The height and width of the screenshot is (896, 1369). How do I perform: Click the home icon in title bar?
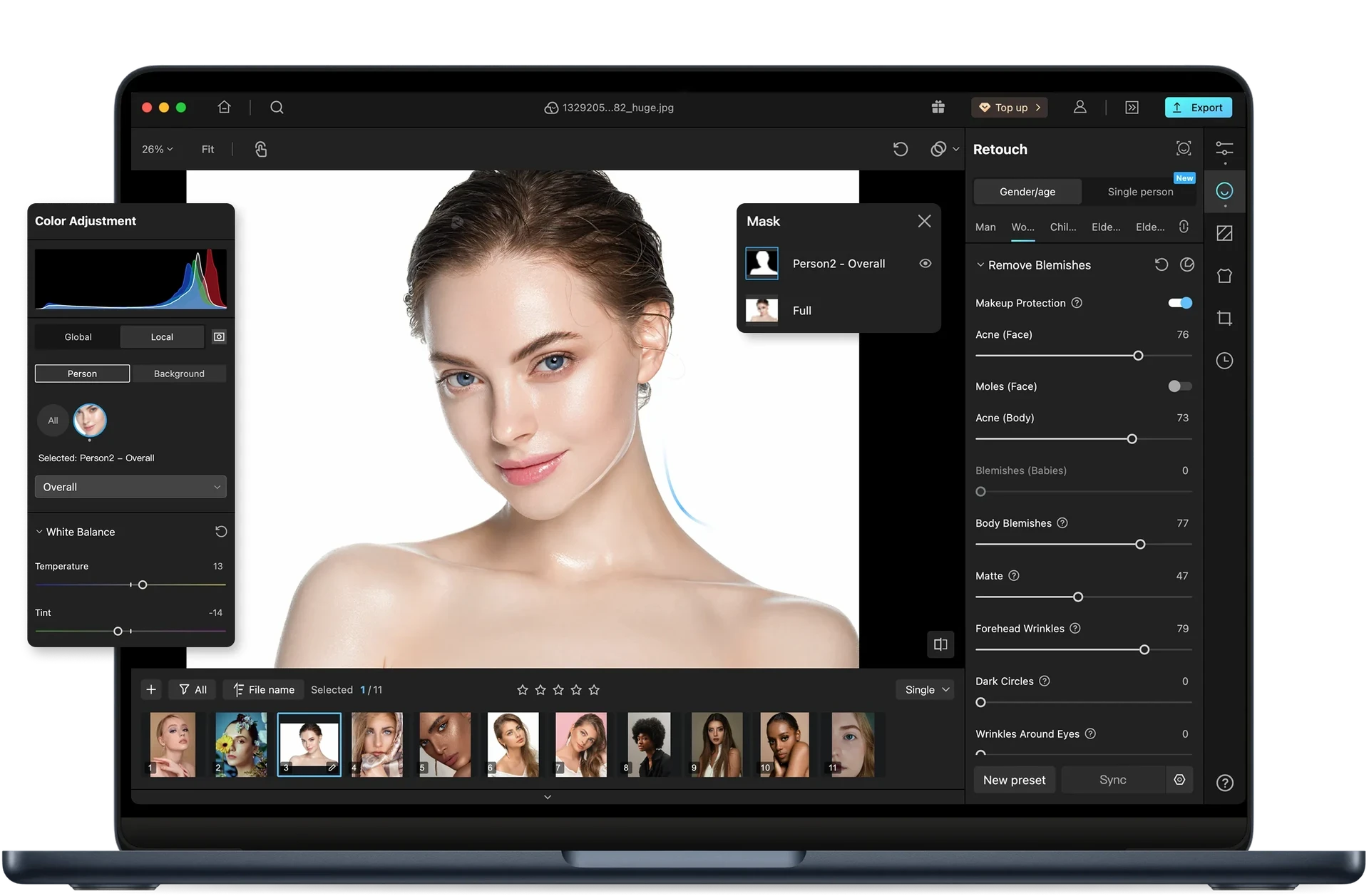point(224,107)
